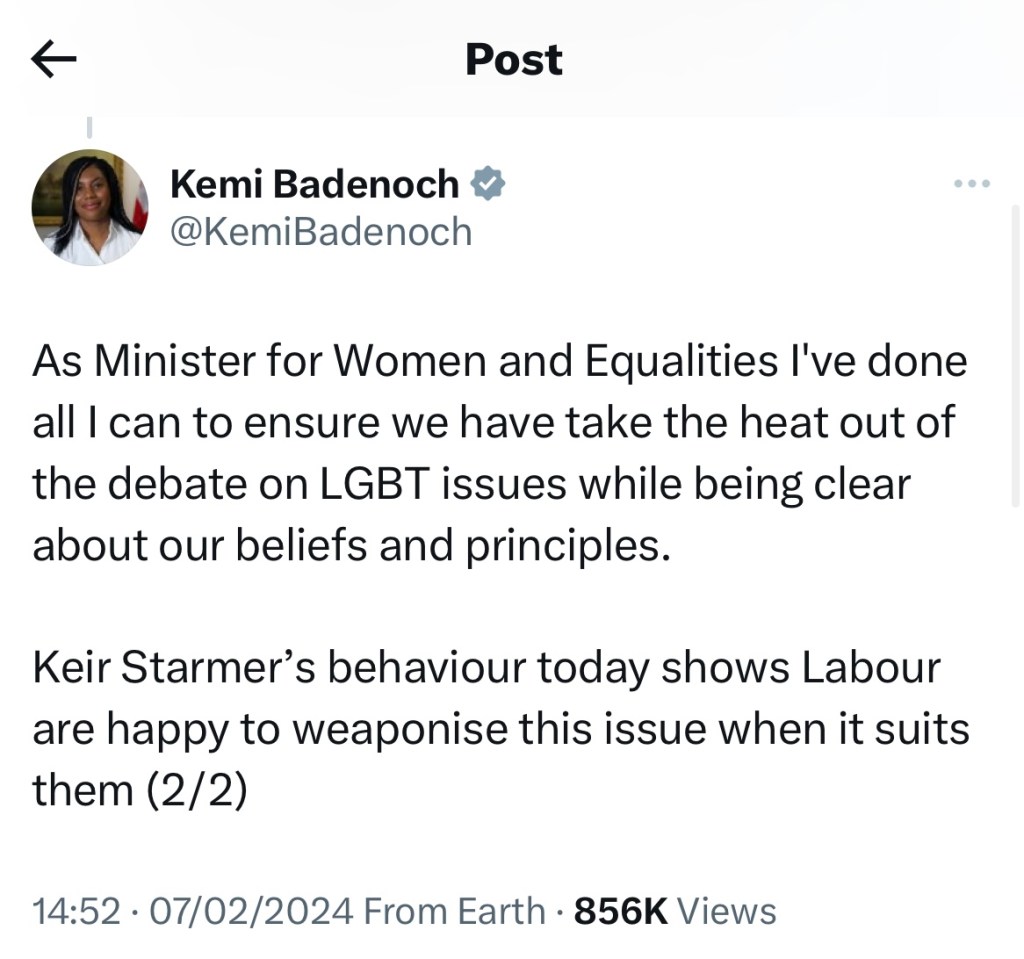This screenshot has width=1024, height=959.
Task: Click "about our beliefs and principles" line
Action: point(349,546)
